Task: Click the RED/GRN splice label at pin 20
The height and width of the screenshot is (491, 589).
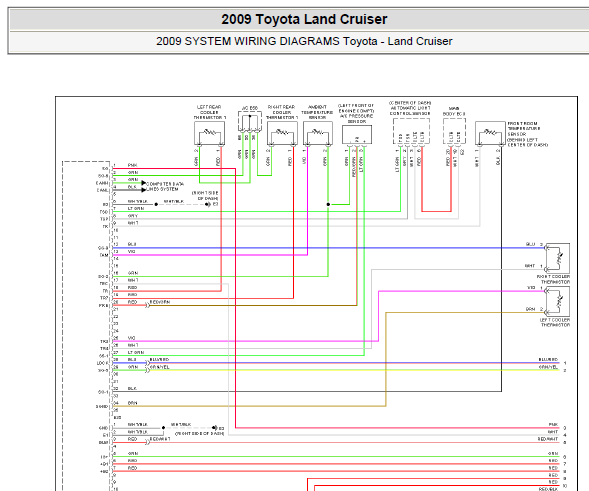Action: click(x=160, y=302)
